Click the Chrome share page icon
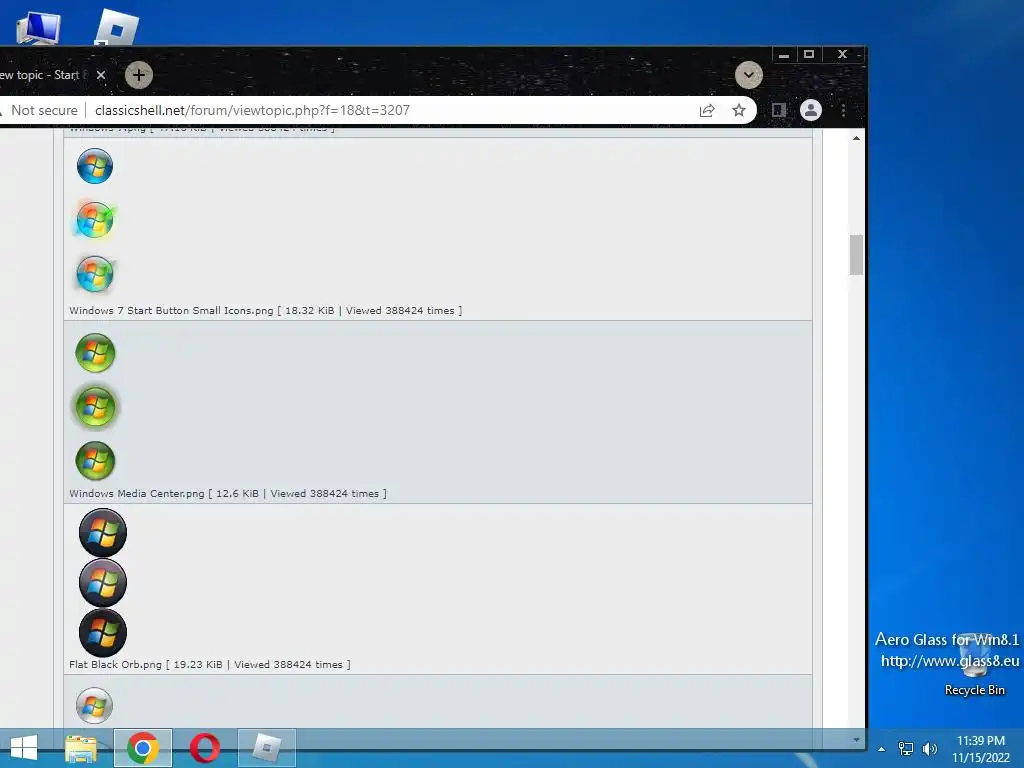 coord(707,110)
